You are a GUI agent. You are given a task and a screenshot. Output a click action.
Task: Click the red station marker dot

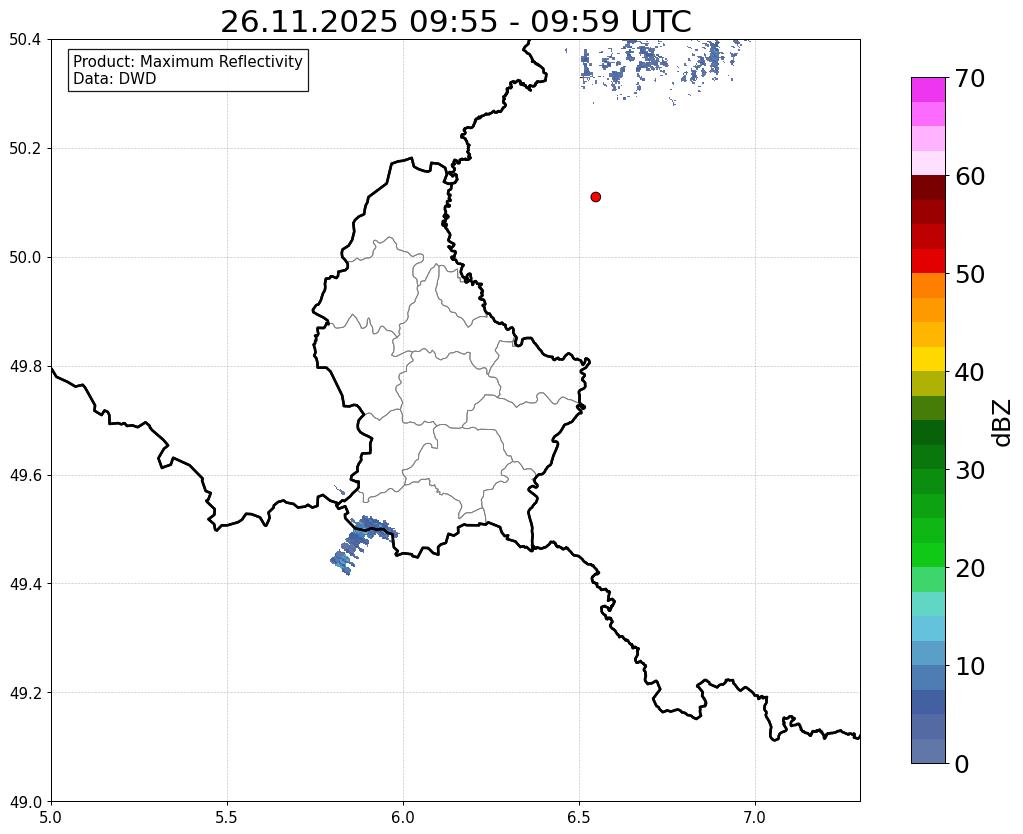point(595,197)
